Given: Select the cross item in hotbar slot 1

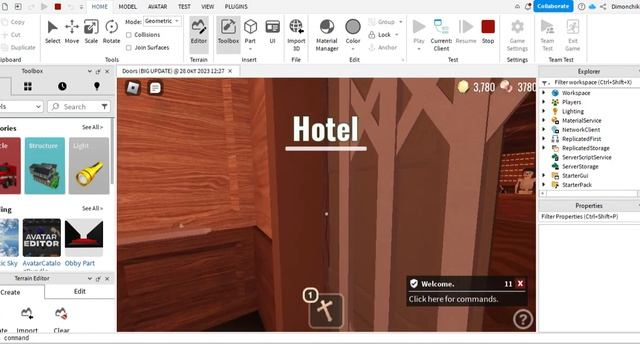Looking at the screenshot, I should pos(326,311).
